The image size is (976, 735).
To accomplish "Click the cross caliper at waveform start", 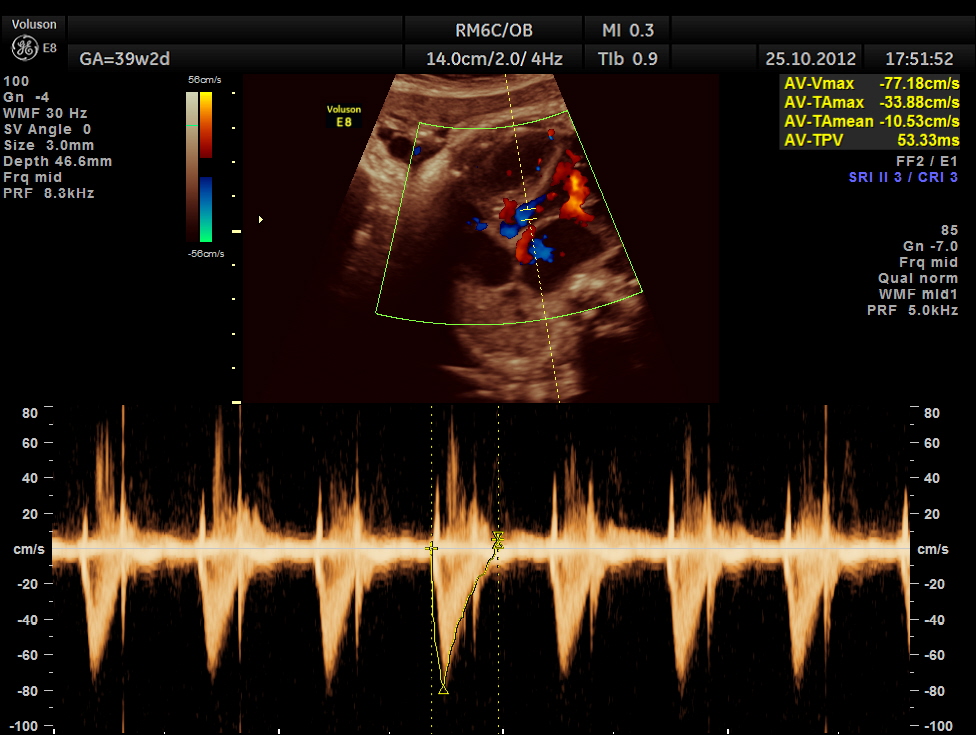I will click(431, 548).
